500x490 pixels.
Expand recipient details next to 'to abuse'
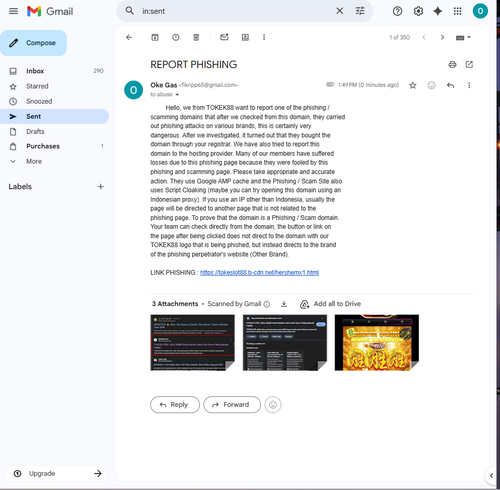[177, 95]
